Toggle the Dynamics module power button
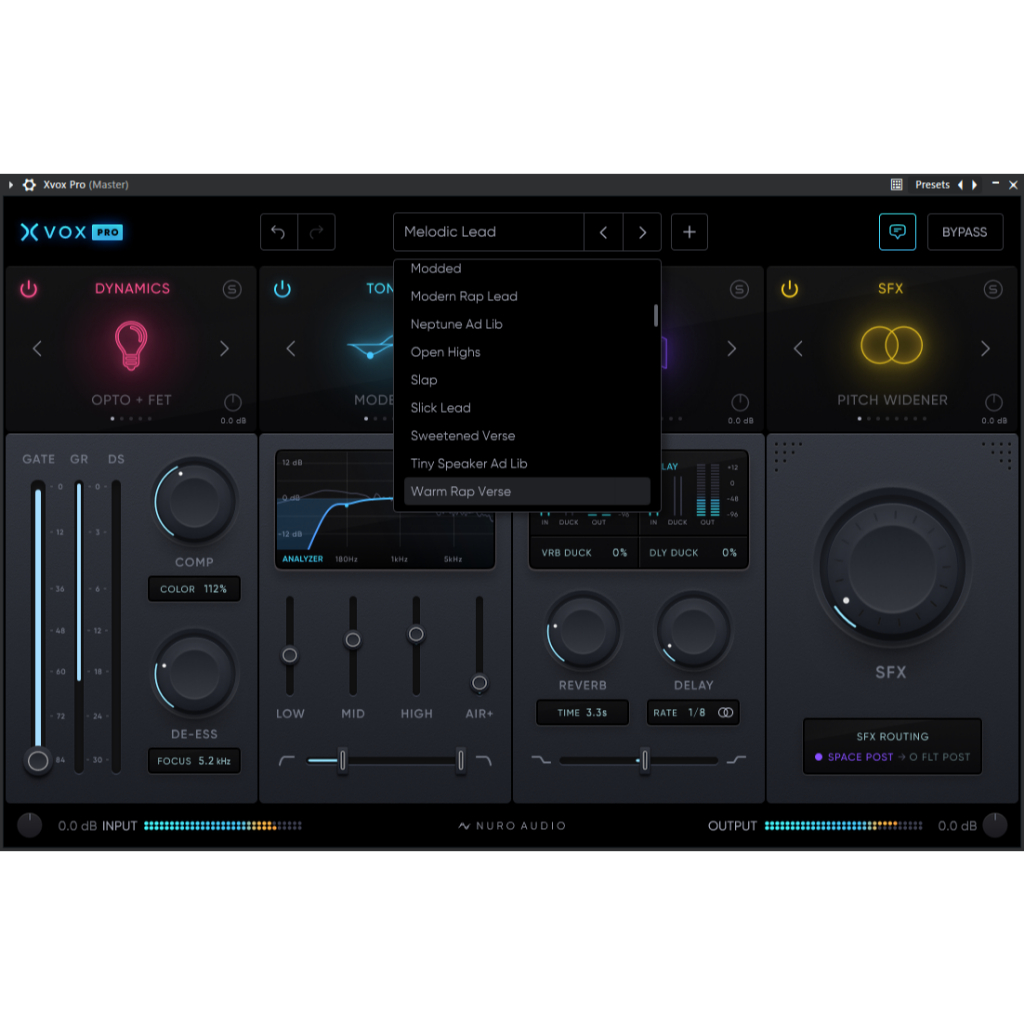 click(x=29, y=289)
